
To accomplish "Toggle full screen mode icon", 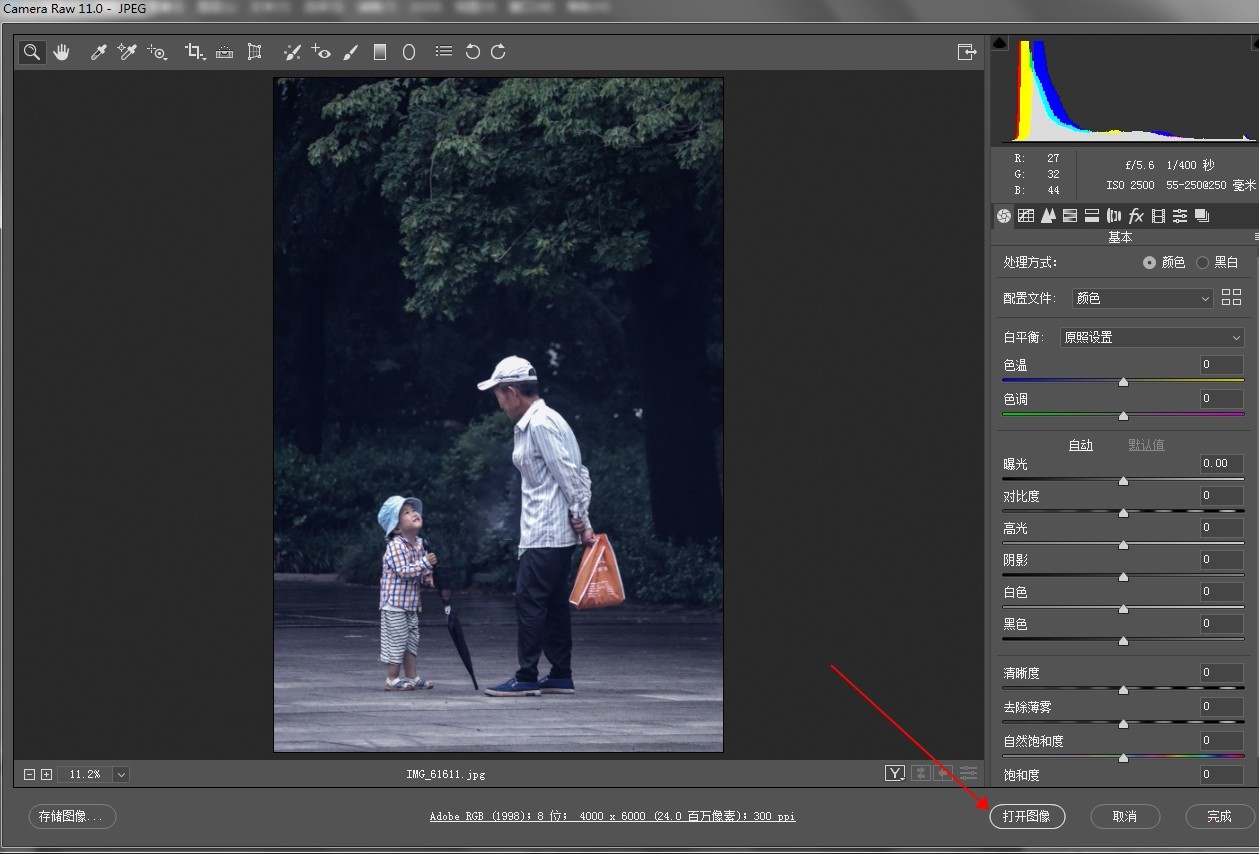I will (966, 52).
